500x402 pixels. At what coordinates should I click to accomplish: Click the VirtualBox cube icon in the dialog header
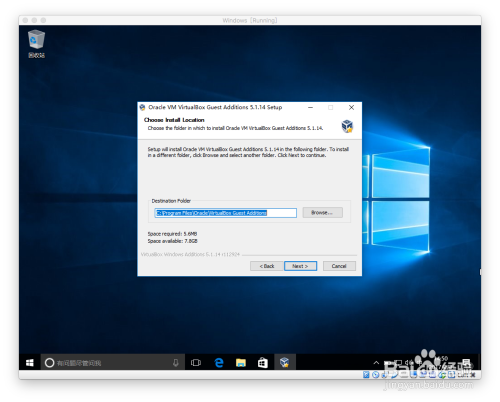coord(347,126)
